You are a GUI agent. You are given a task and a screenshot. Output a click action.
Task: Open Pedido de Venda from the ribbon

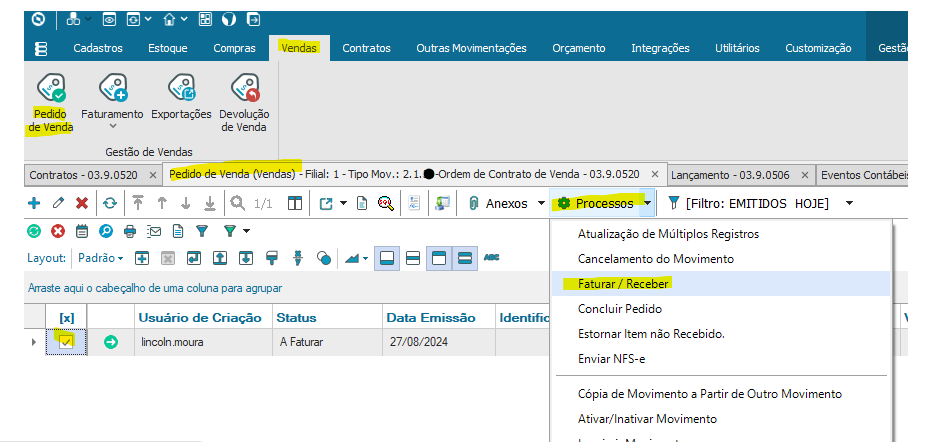(x=50, y=103)
